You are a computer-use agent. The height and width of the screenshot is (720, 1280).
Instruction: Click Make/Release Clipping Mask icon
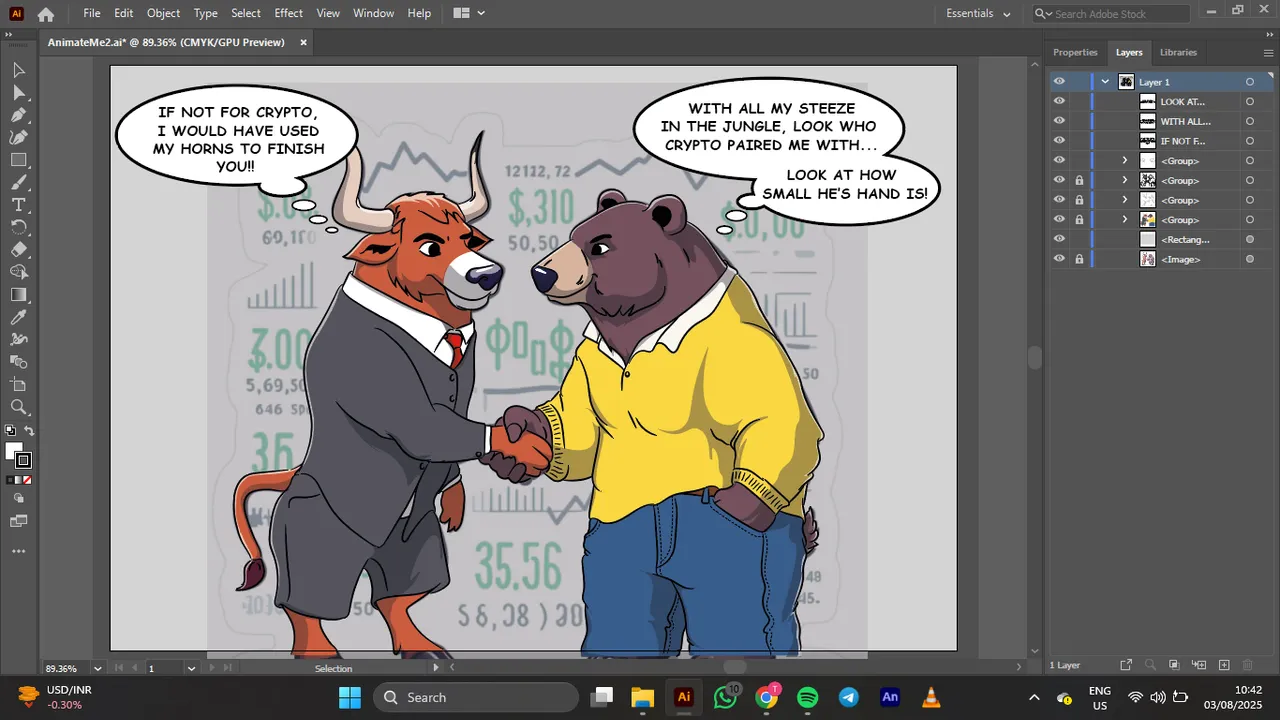point(1174,665)
